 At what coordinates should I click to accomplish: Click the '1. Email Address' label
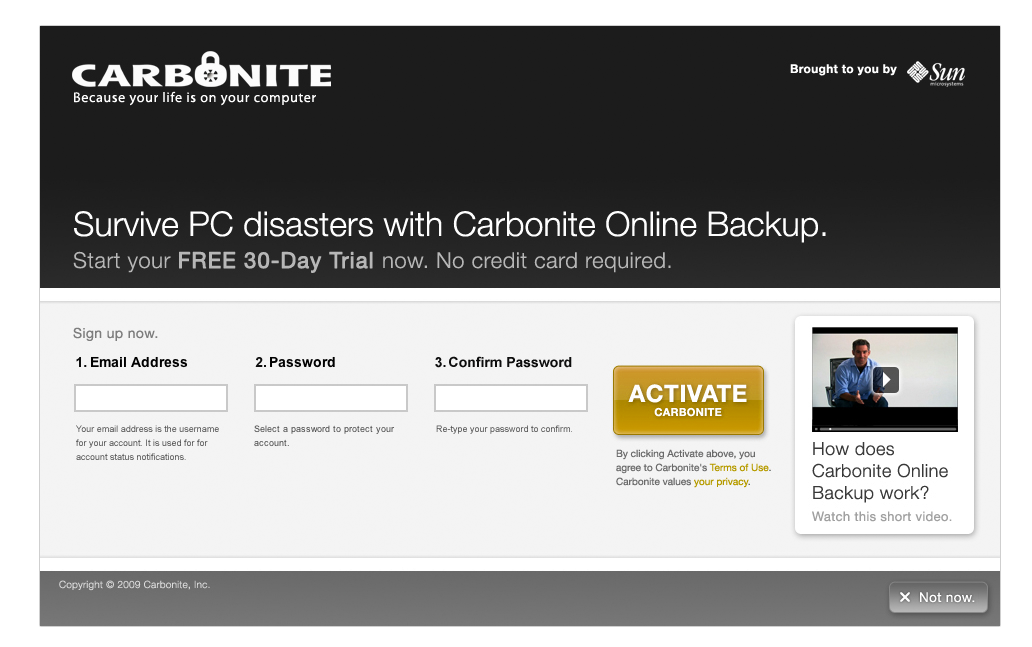(132, 362)
